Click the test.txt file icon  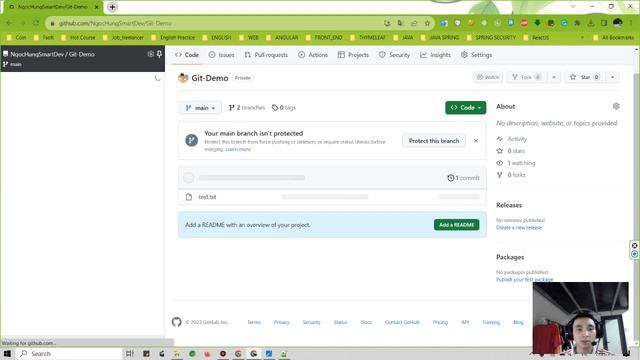(189, 197)
